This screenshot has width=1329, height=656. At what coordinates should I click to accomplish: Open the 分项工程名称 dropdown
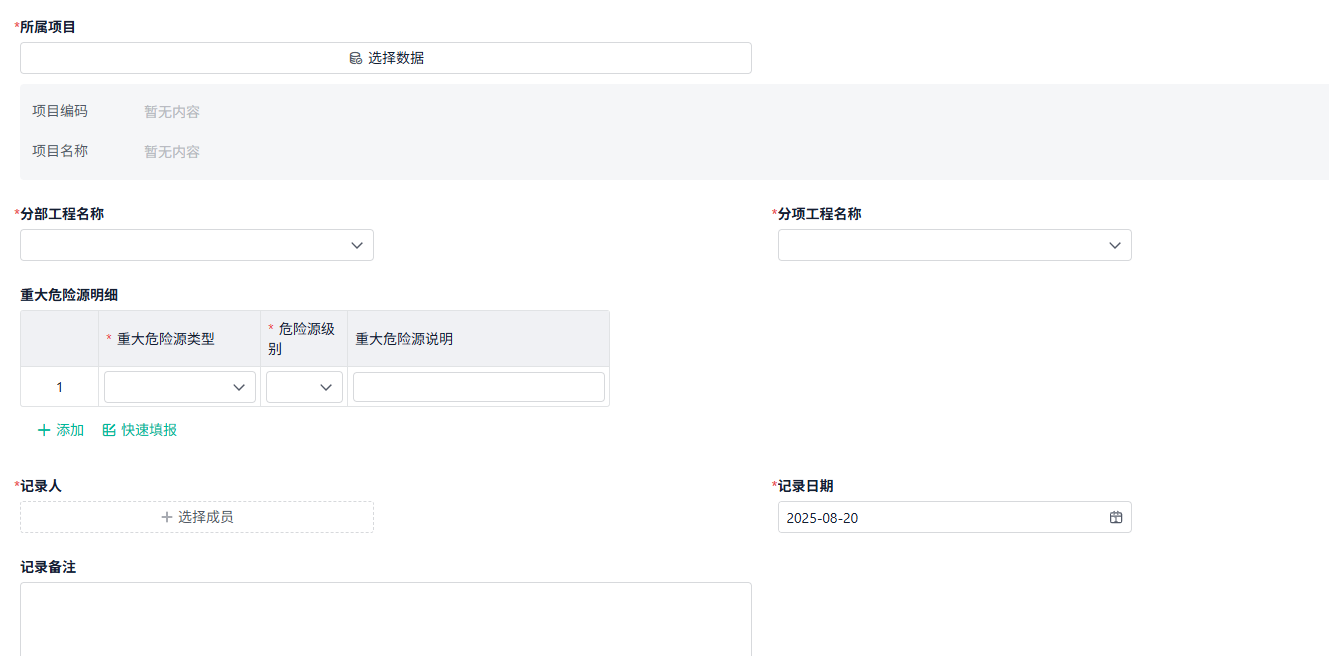point(954,245)
